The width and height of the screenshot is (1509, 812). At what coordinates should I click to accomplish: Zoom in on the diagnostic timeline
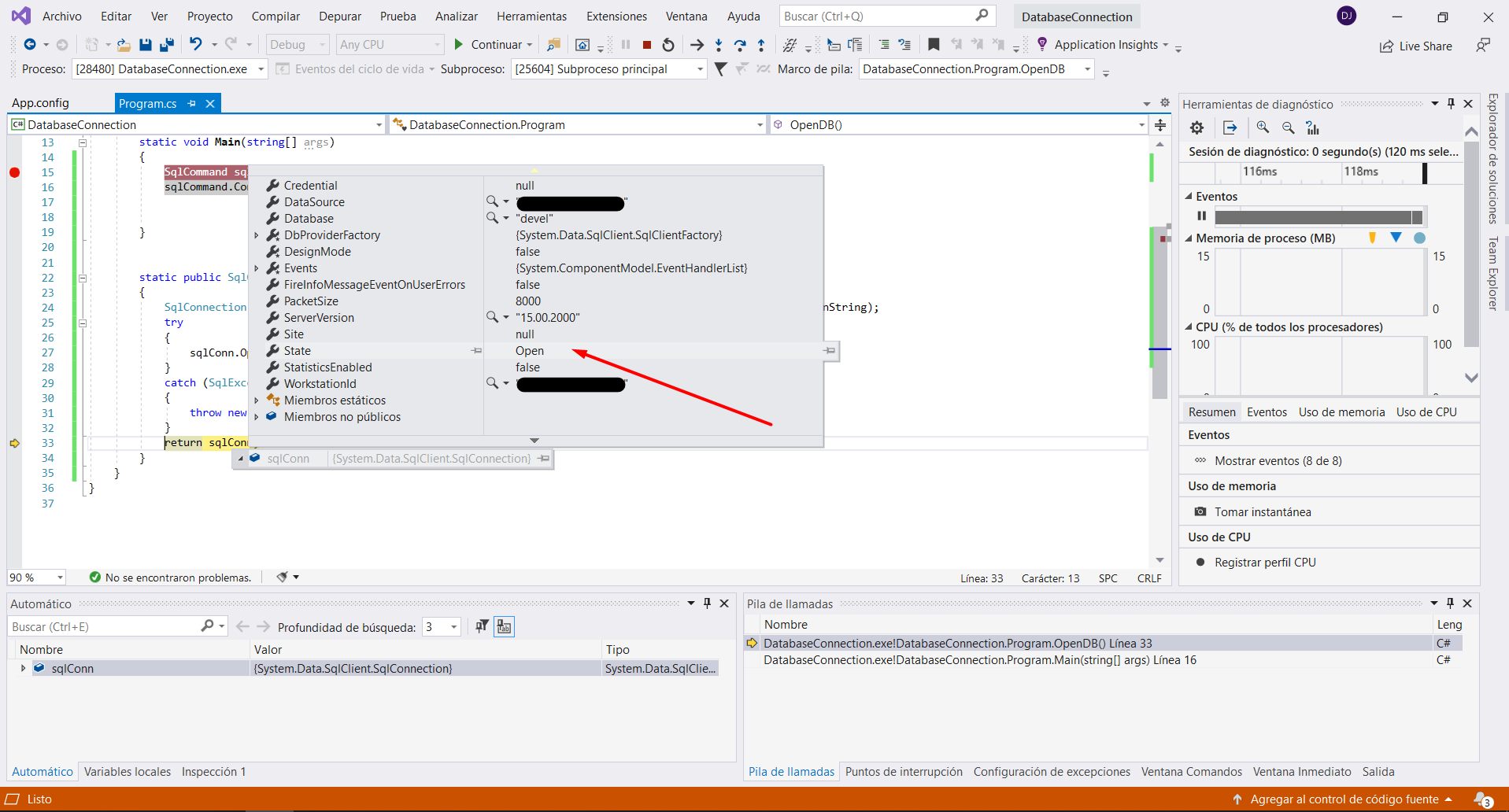(x=1263, y=127)
